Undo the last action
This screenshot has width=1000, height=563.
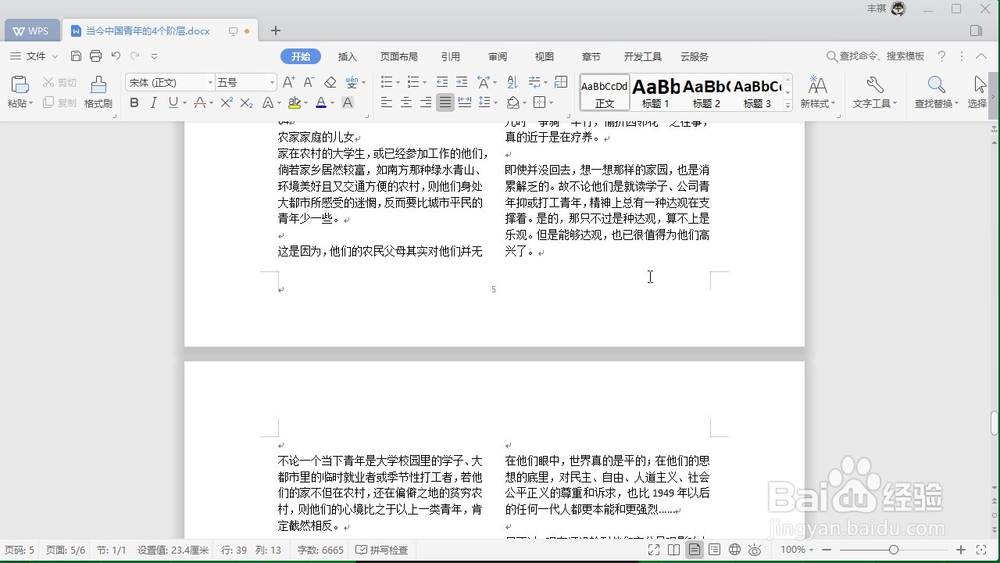115,56
